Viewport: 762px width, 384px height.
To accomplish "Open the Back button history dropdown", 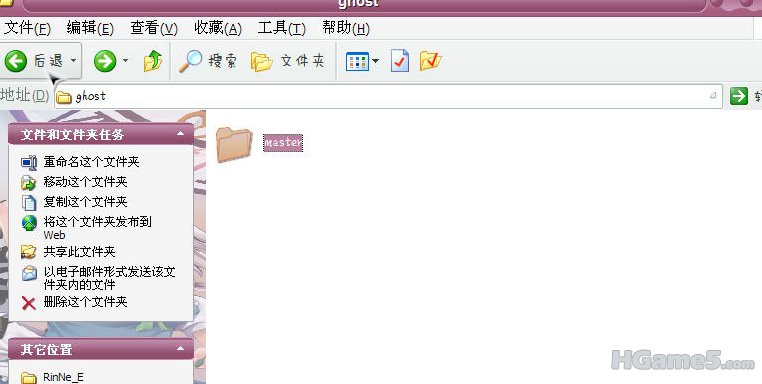I will pos(73,61).
